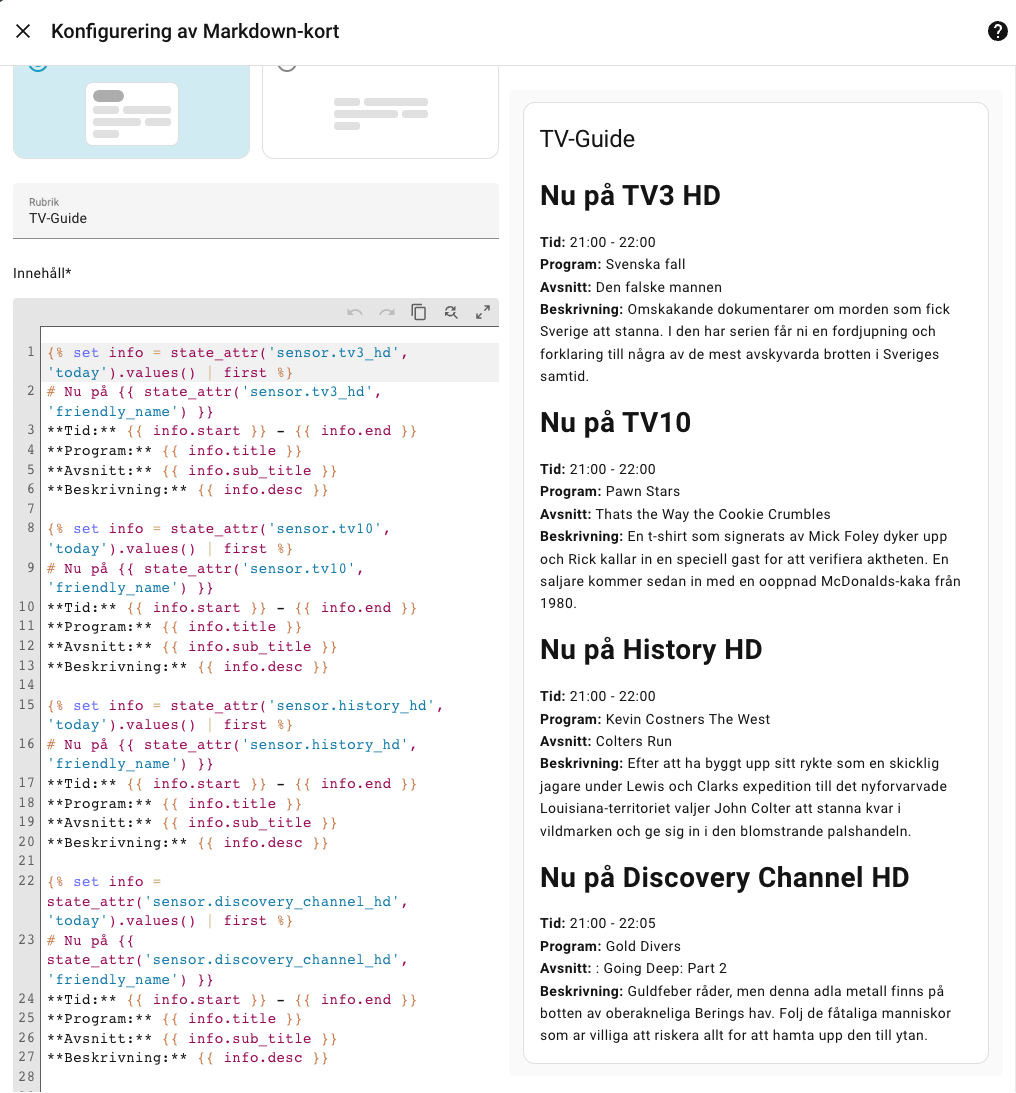The image size is (1016, 1093).
Task: Click code line 5 '**Avsnitt:**' in the editor
Action: [192, 471]
